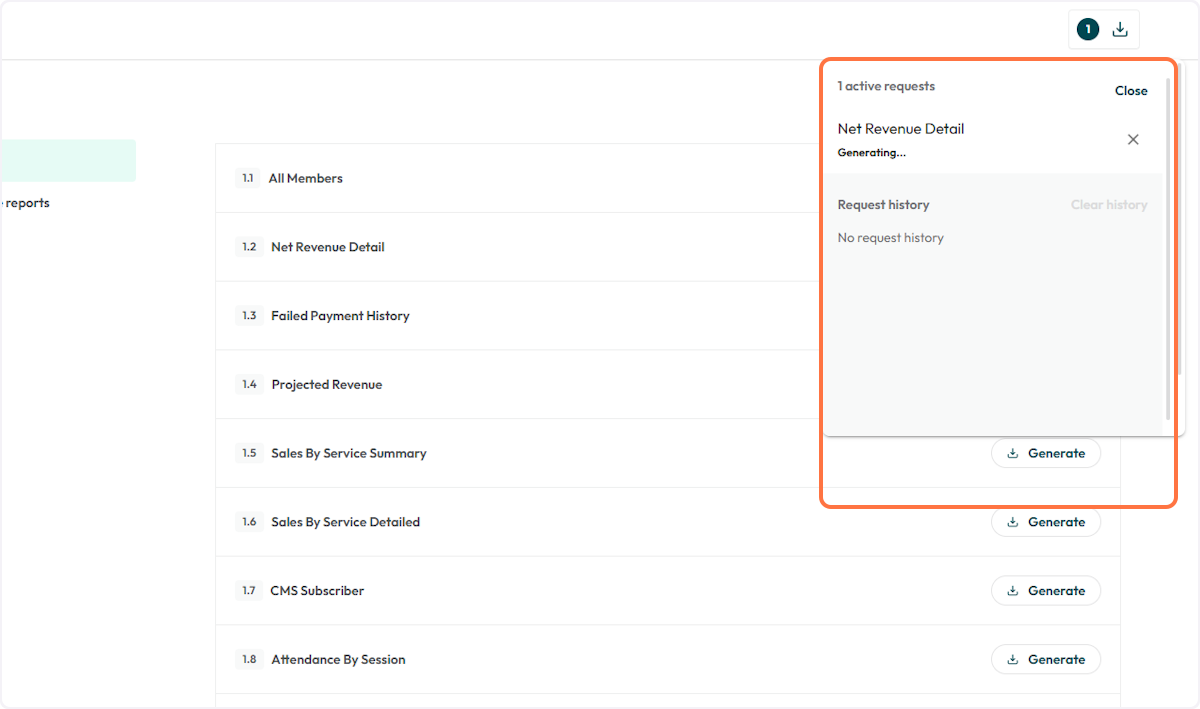Generate the Sales By Service Summary report

coord(1046,453)
